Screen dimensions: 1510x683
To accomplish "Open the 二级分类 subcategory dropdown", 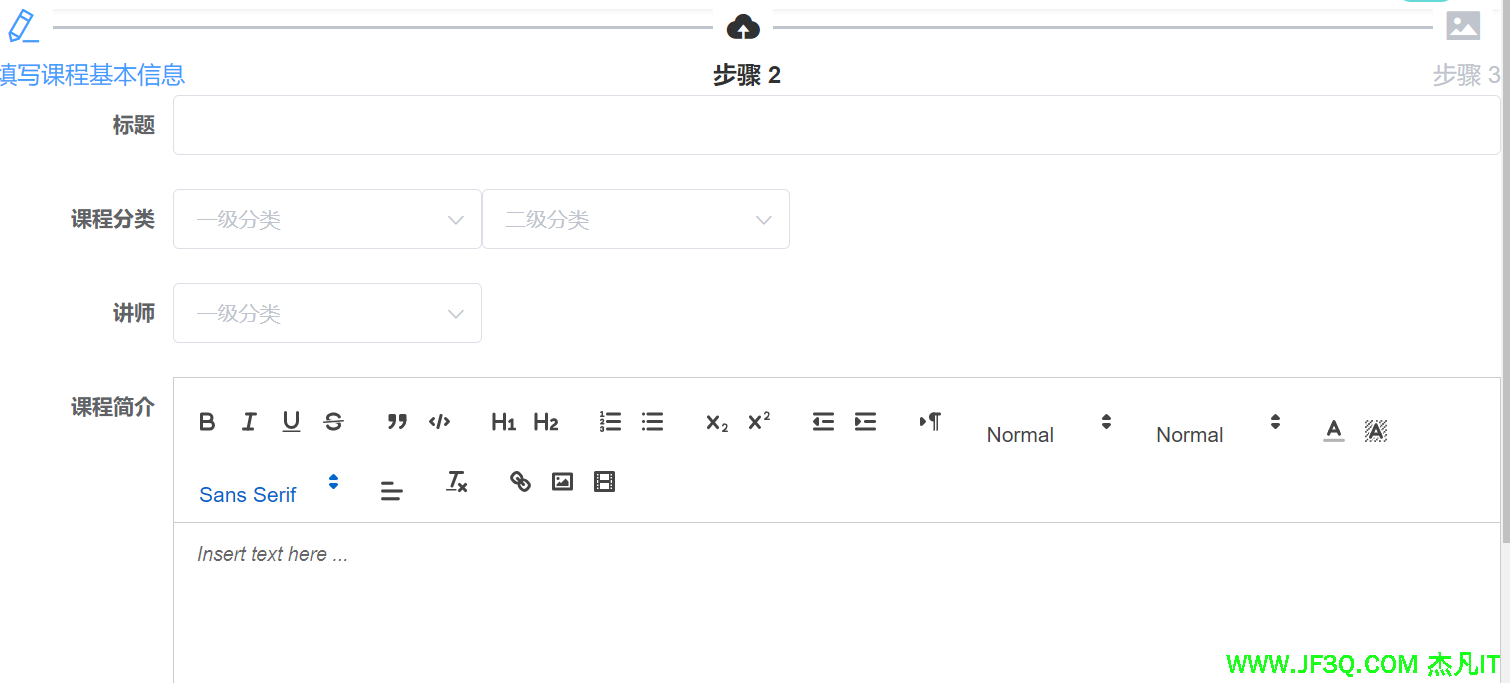I will [635, 219].
